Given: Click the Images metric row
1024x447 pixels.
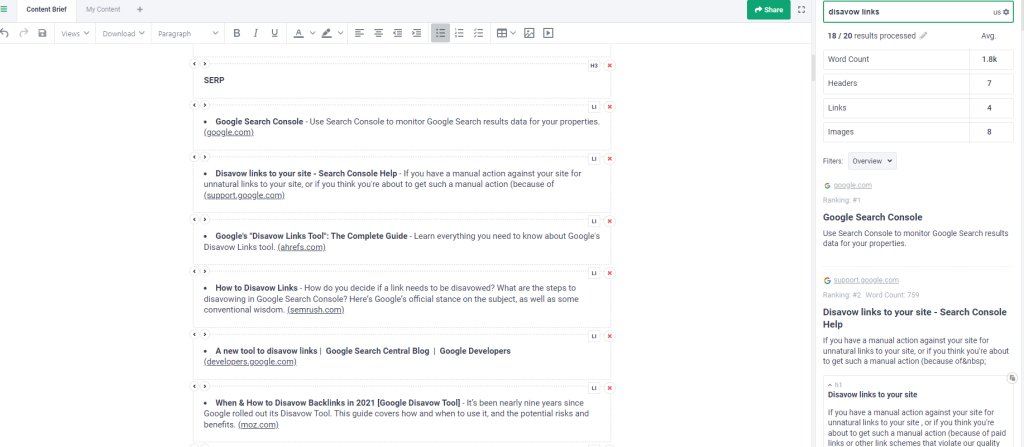Looking at the screenshot, I should point(916,131).
